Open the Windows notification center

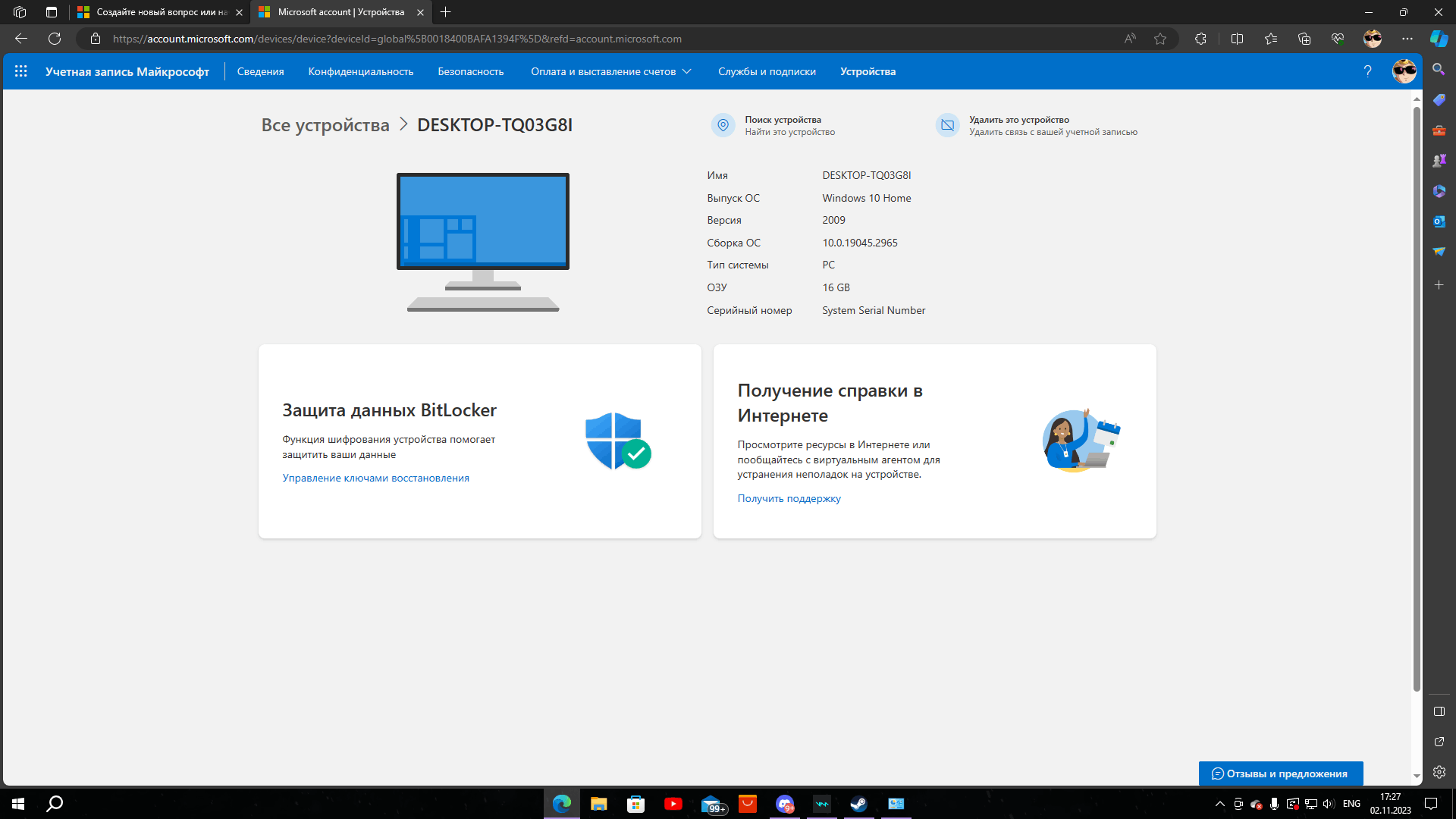pos(1431,804)
